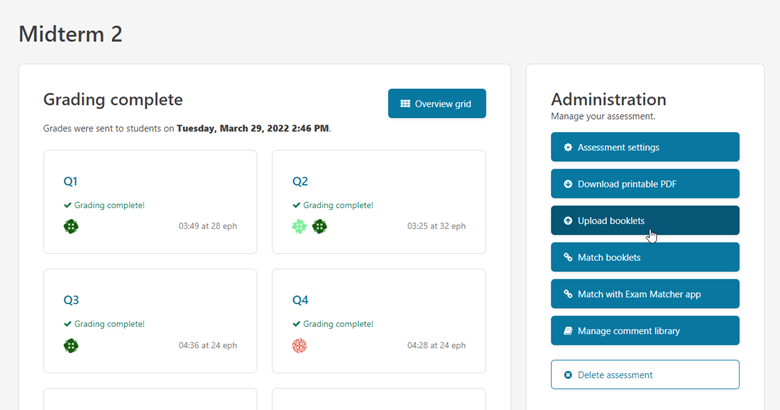This screenshot has height=410, width=780.
Task: Click the dark green grader avatar in Q2
Action: tap(318, 227)
